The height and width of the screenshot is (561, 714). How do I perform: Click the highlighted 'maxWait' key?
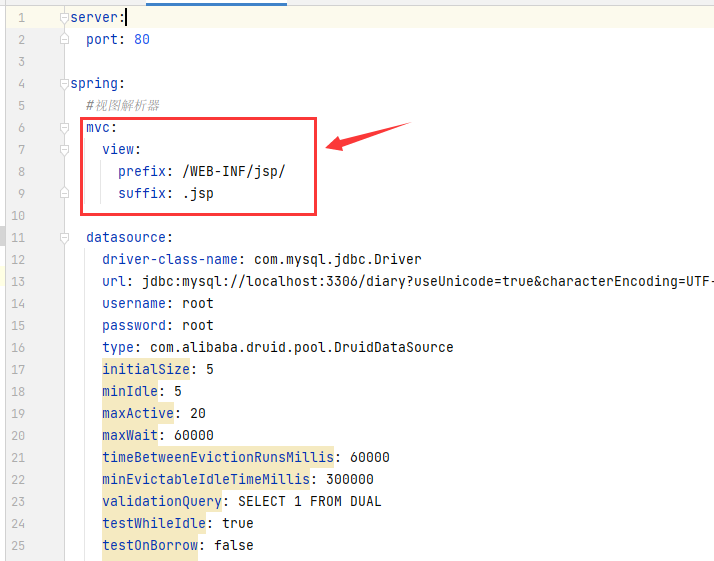point(130,435)
